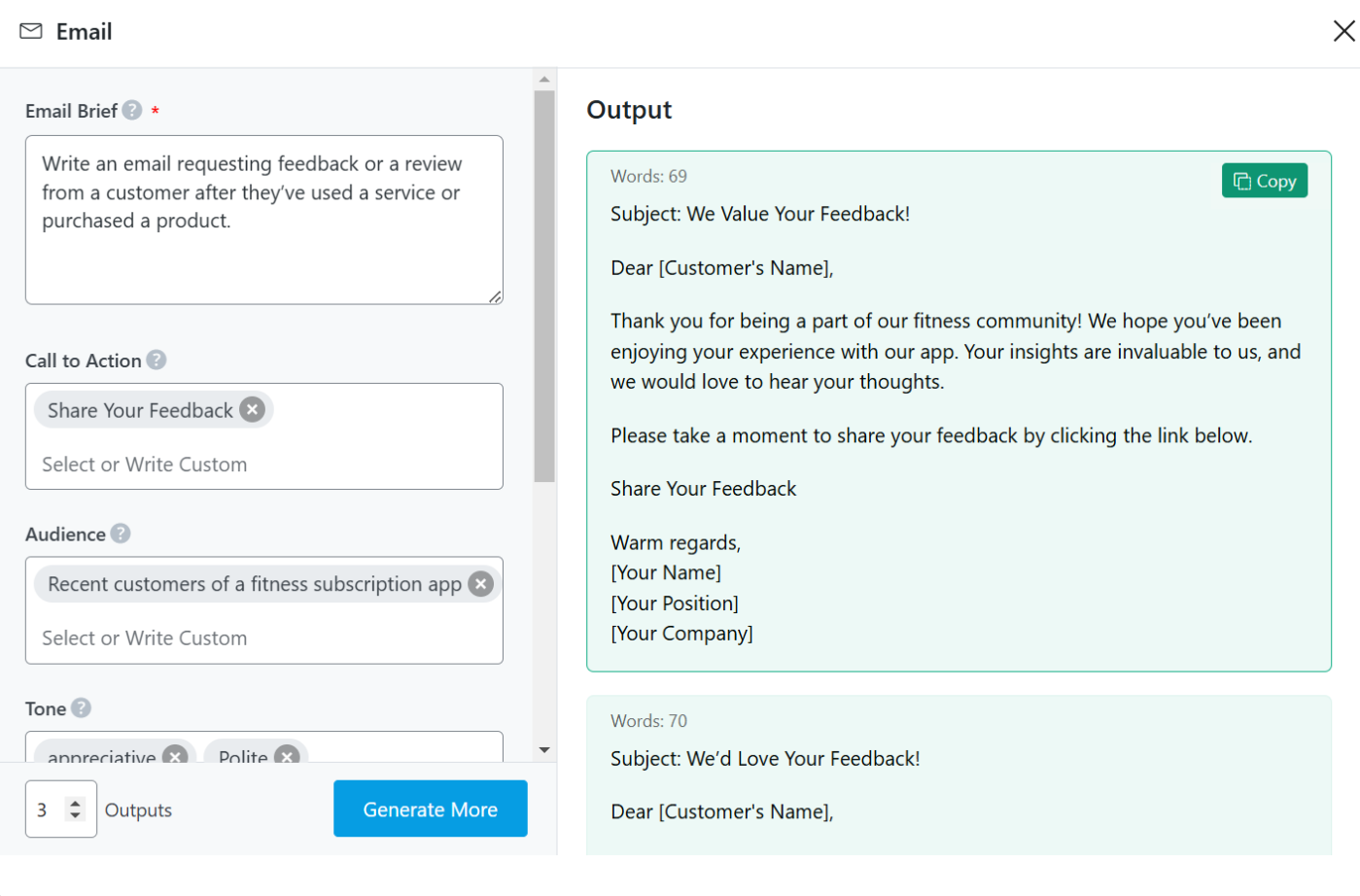This screenshot has width=1360, height=896.
Task: Remove the 'Share Your Feedback' tag
Action: point(253,409)
